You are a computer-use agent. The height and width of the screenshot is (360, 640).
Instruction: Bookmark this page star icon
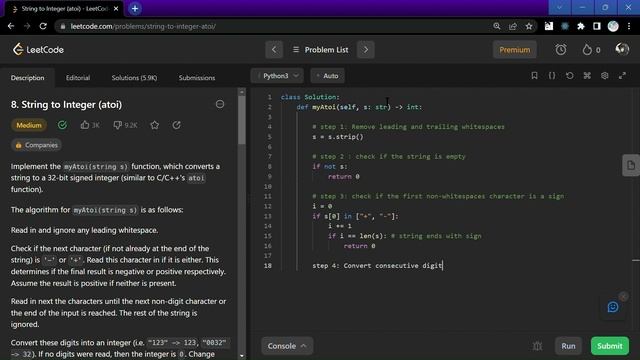529,26
